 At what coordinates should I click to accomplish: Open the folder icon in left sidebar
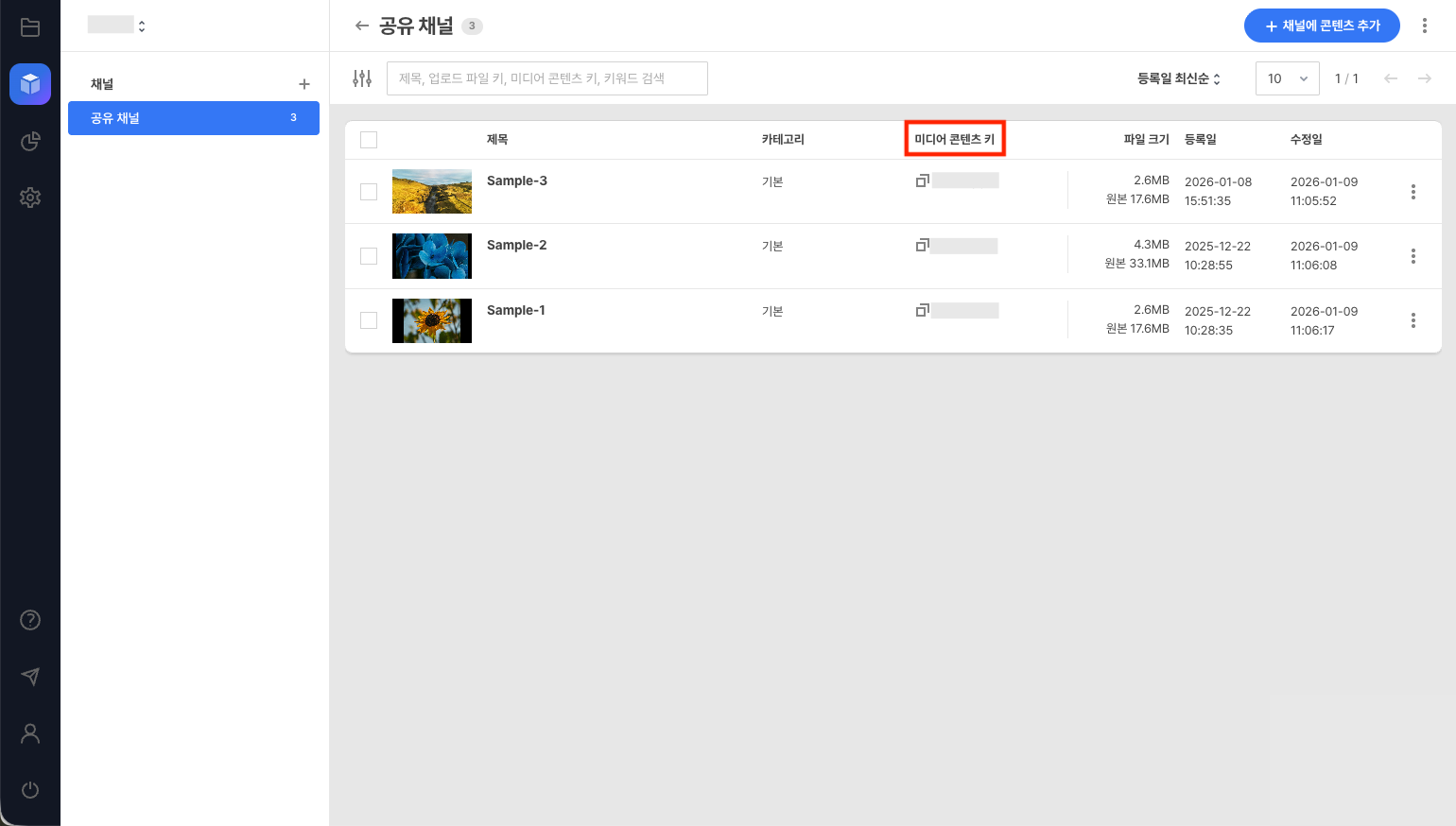click(30, 27)
